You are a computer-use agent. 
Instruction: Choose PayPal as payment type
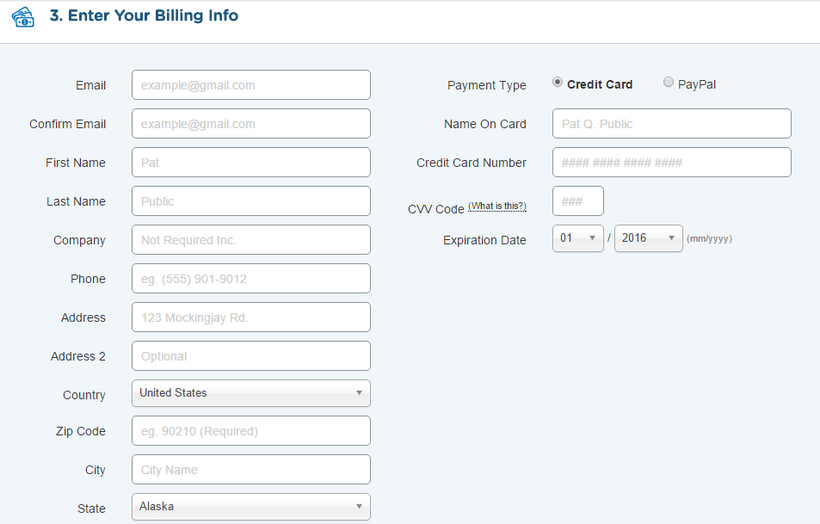pyautogui.click(x=668, y=83)
